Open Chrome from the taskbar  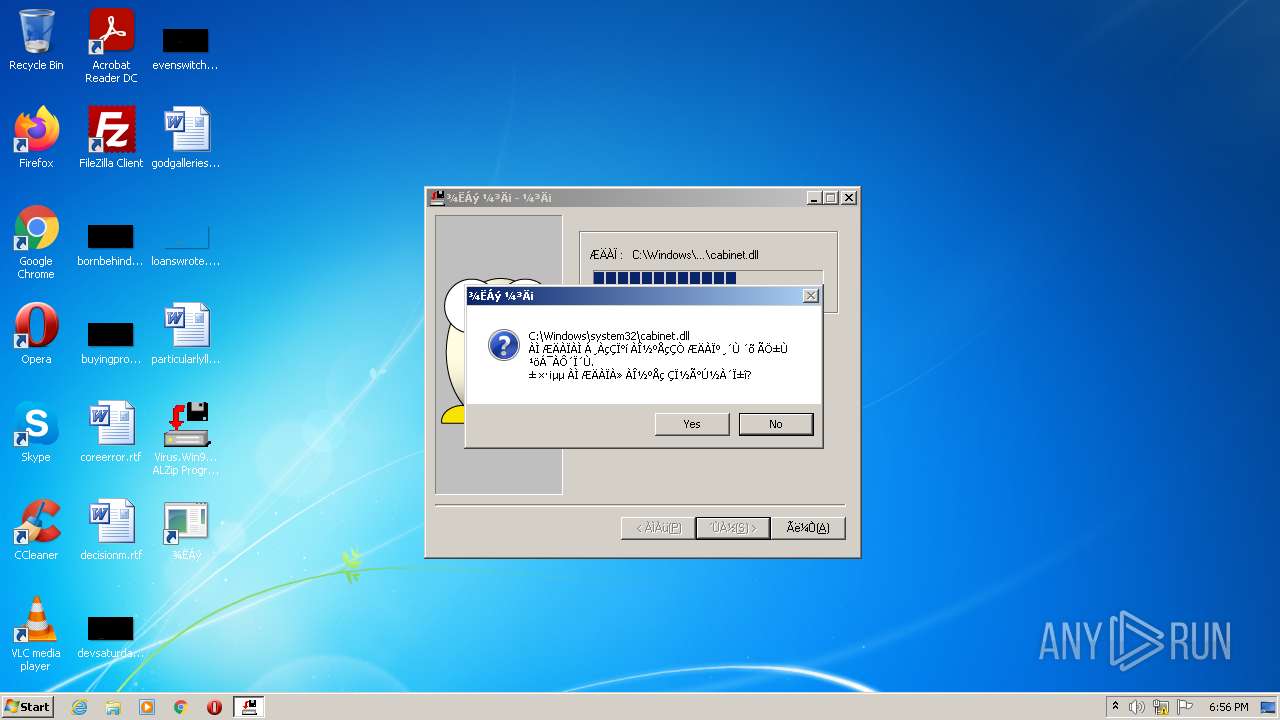[181, 707]
